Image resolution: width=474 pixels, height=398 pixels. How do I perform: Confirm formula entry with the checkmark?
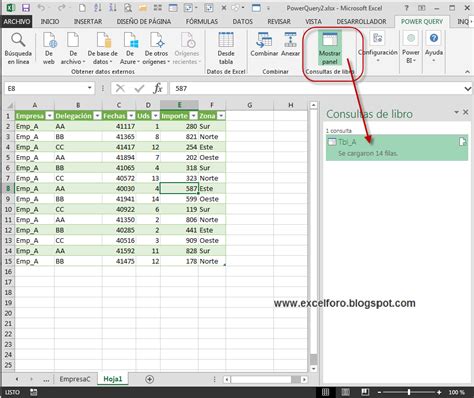click(x=139, y=88)
